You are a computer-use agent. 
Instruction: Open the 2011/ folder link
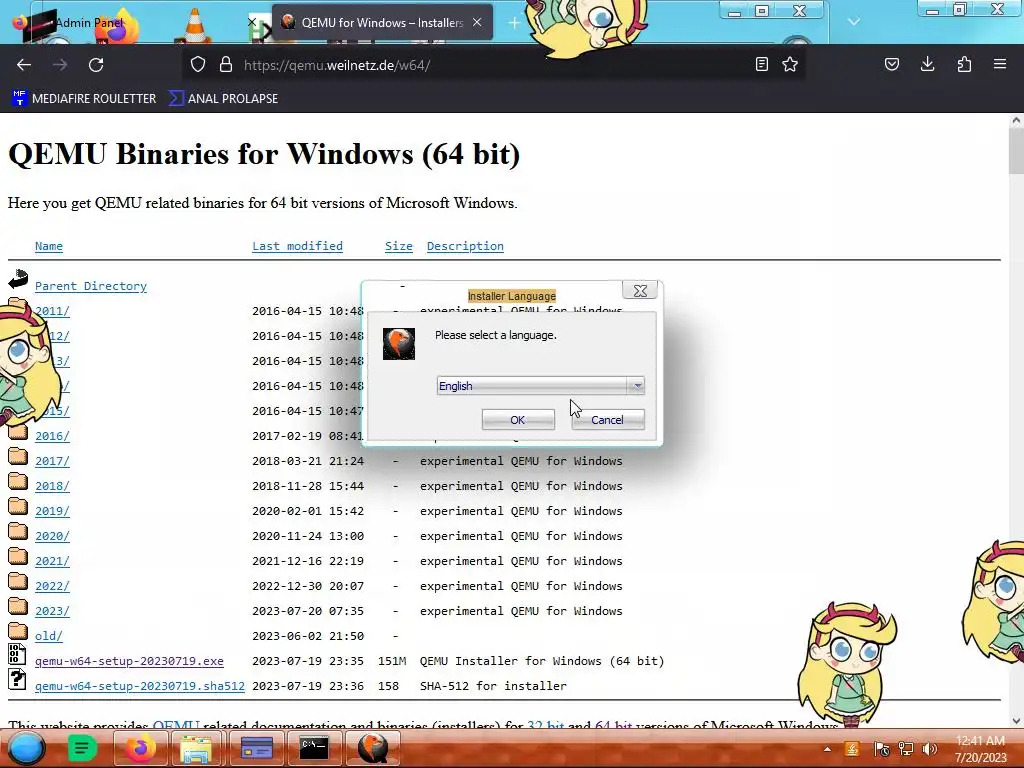[x=52, y=311]
